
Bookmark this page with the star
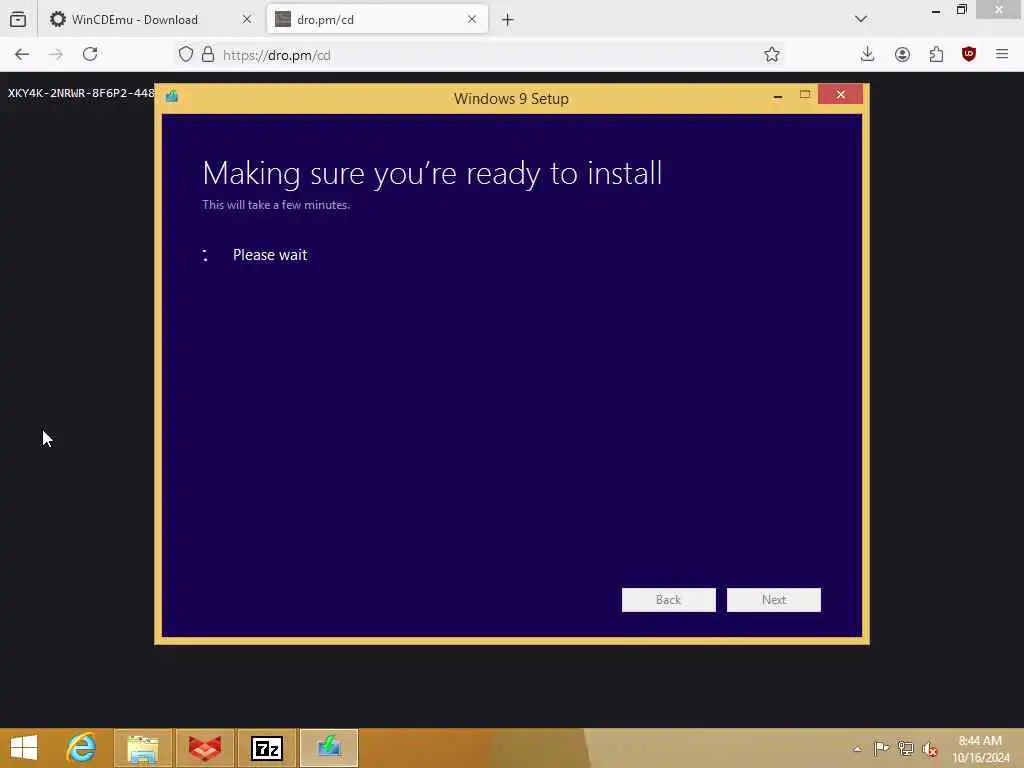click(772, 55)
